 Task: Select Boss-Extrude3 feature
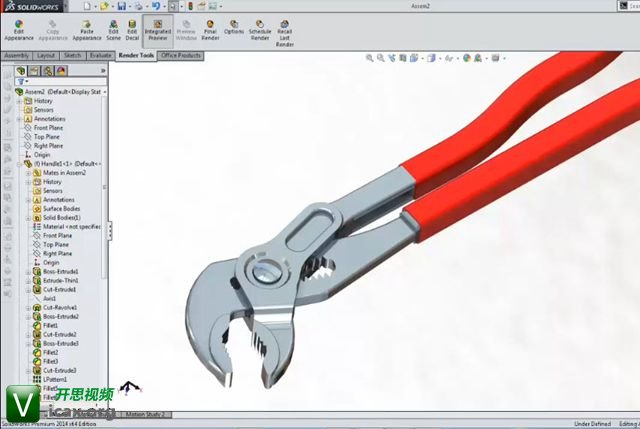coord(56,343)
